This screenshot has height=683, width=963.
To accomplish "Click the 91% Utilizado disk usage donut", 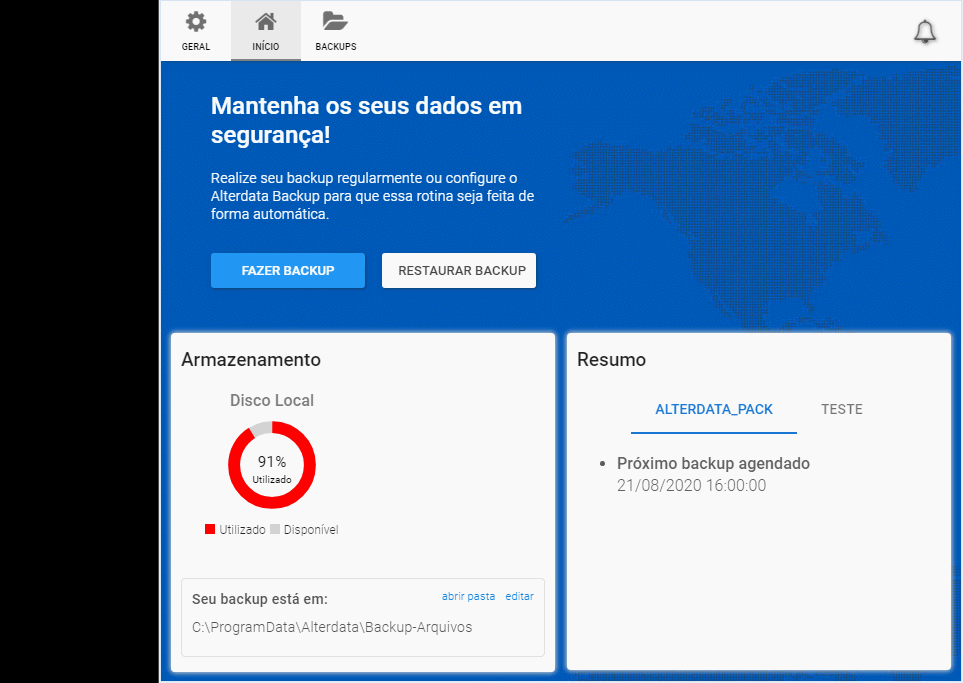I will [x=272, y=465].
